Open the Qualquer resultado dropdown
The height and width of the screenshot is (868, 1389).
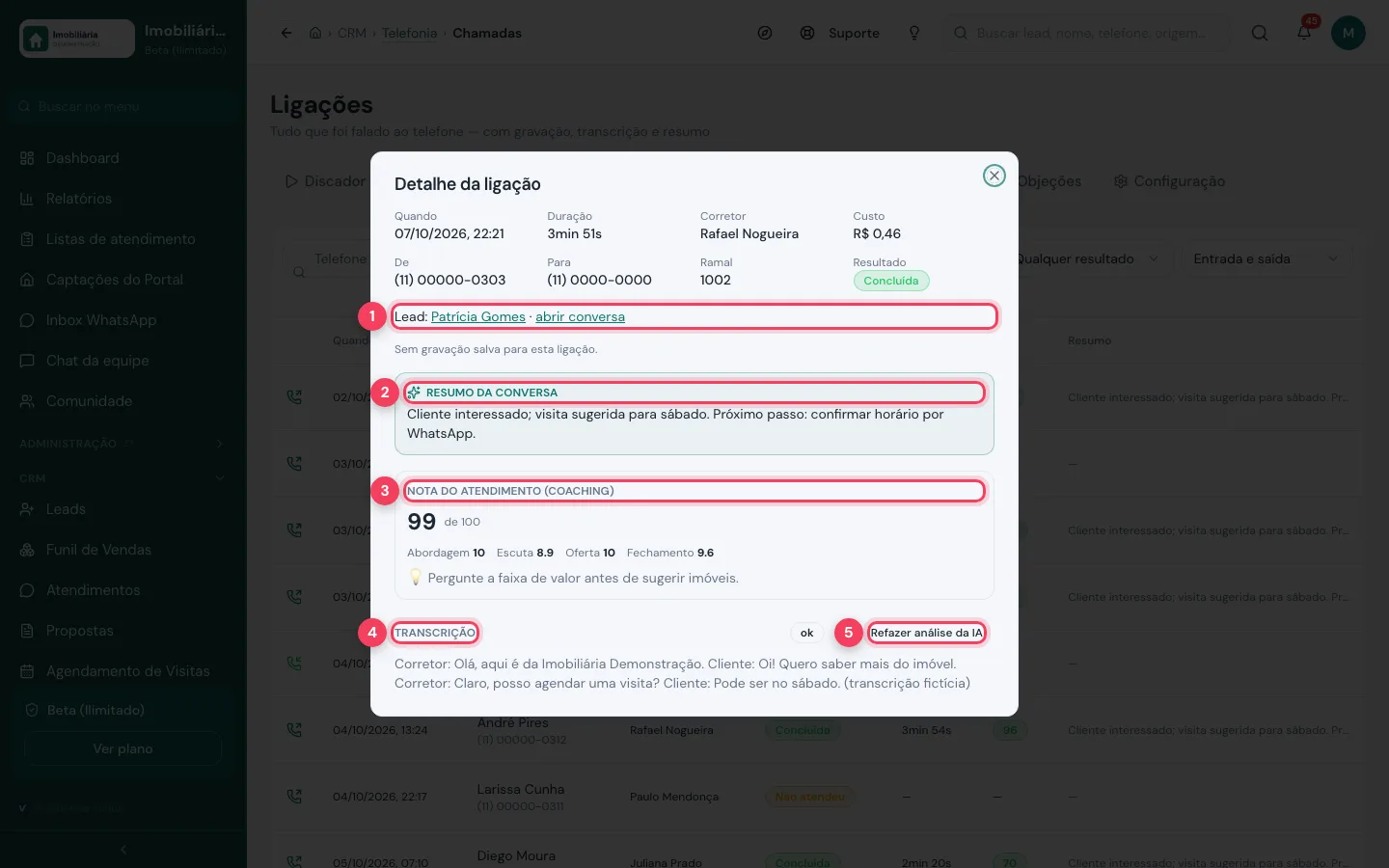pyautogui.click(x=1088, y=258)
